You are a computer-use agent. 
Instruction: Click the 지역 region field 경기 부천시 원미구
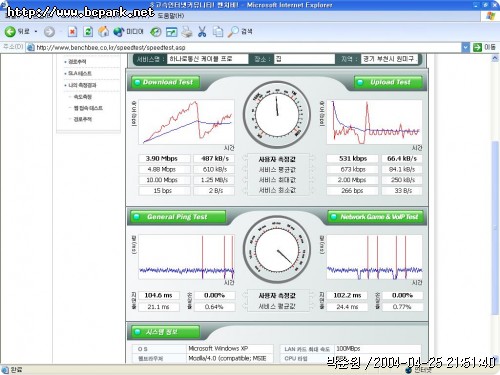[x=389, y=59]
